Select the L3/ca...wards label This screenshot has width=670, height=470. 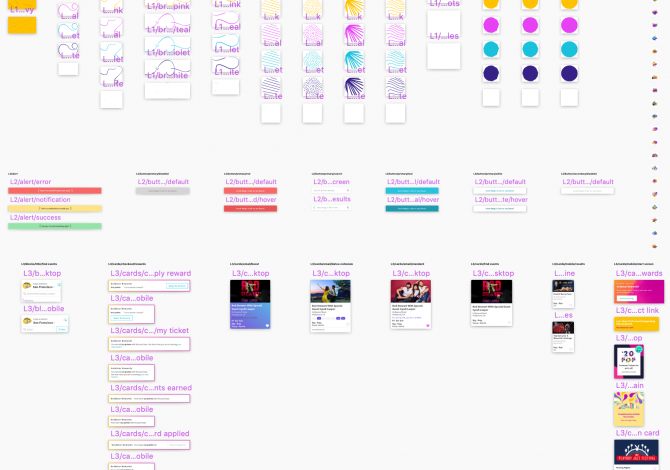(639, 273)
